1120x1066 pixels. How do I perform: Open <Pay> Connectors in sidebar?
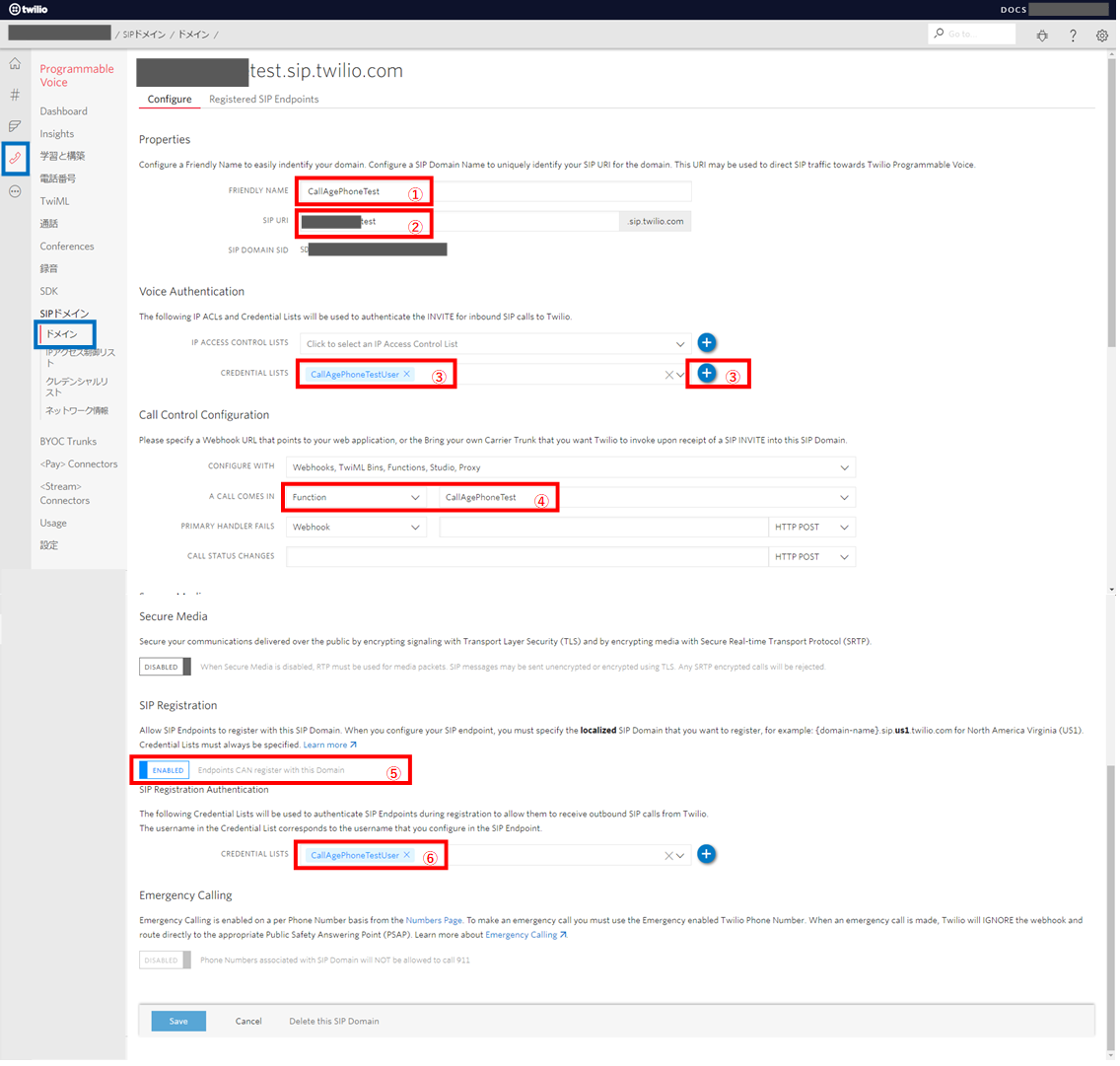tap(79, 465)
